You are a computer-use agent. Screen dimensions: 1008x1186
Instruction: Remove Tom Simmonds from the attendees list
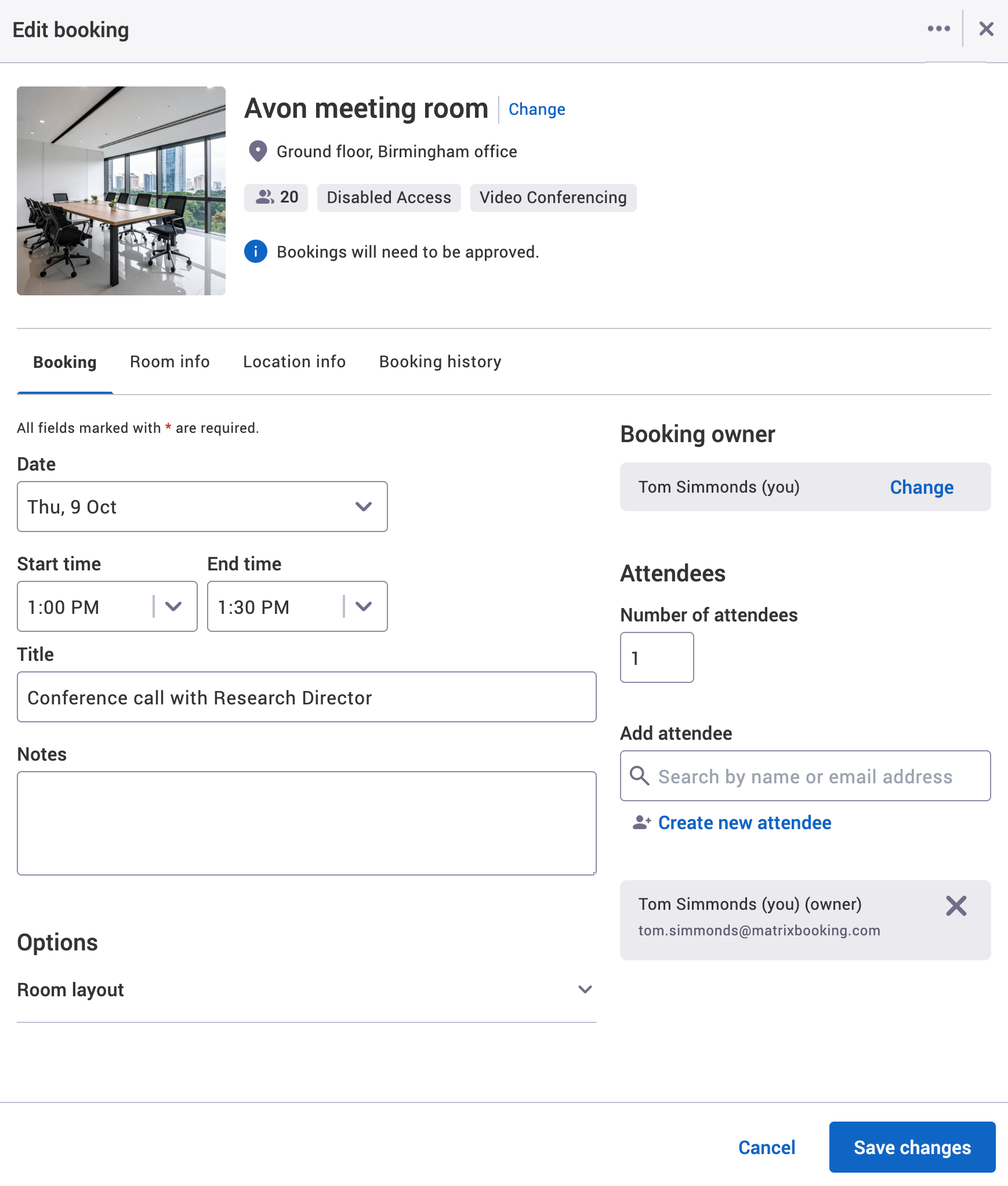(955, 905)
